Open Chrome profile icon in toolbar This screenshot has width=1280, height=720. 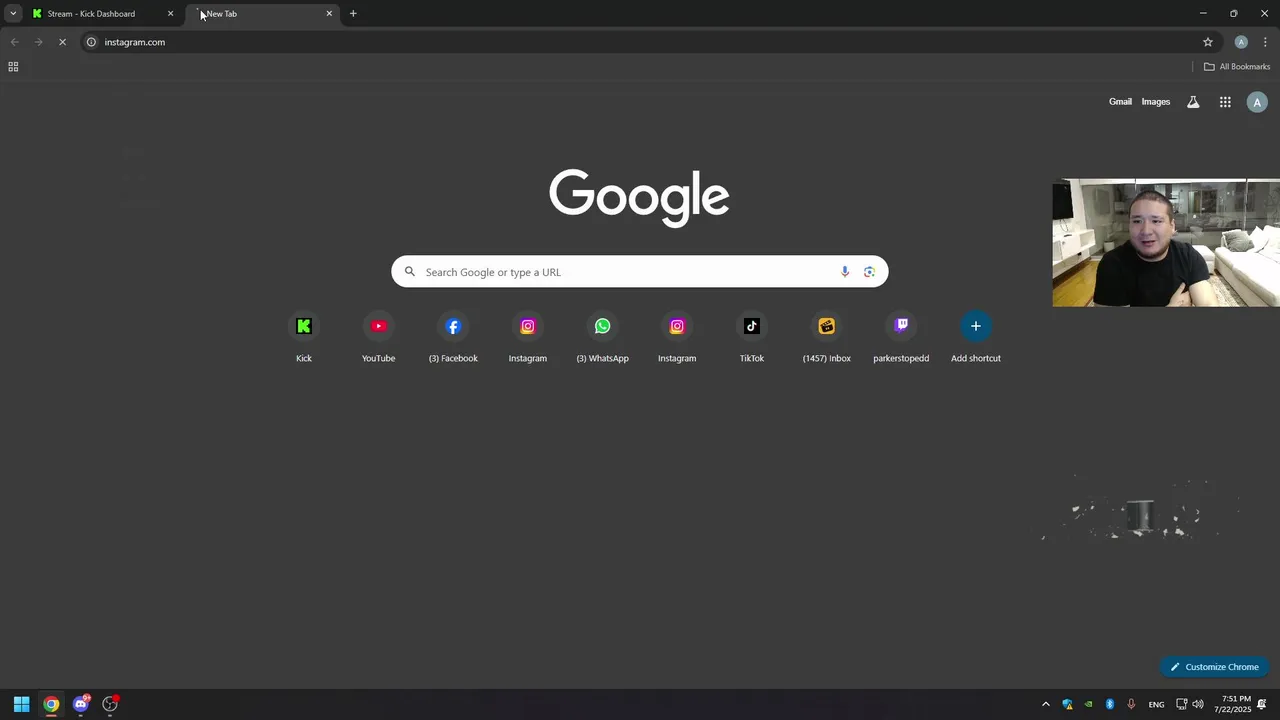[x=1241, y=42]
